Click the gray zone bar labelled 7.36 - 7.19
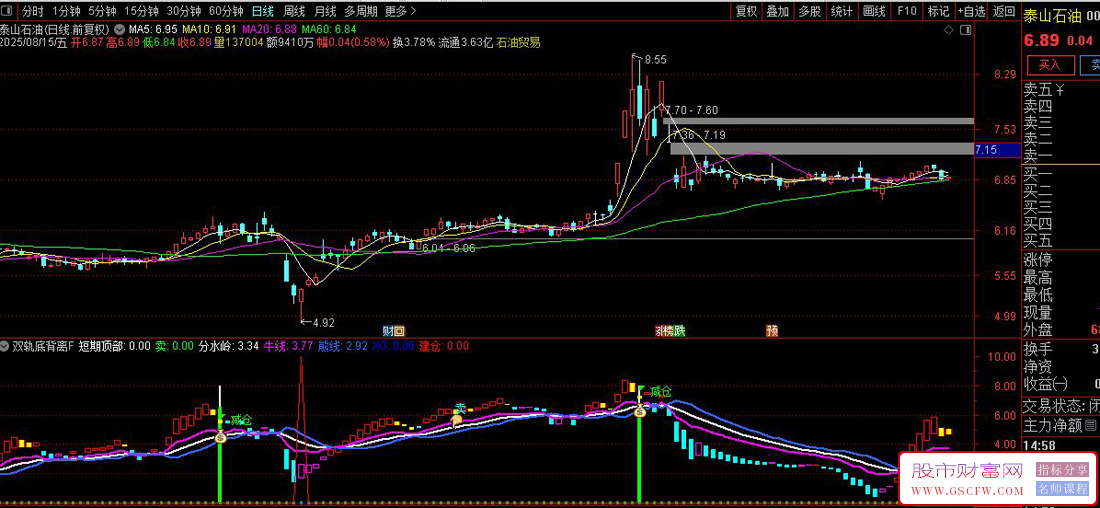The width and height of the screenshot is (1100, 508). [822, 148]
